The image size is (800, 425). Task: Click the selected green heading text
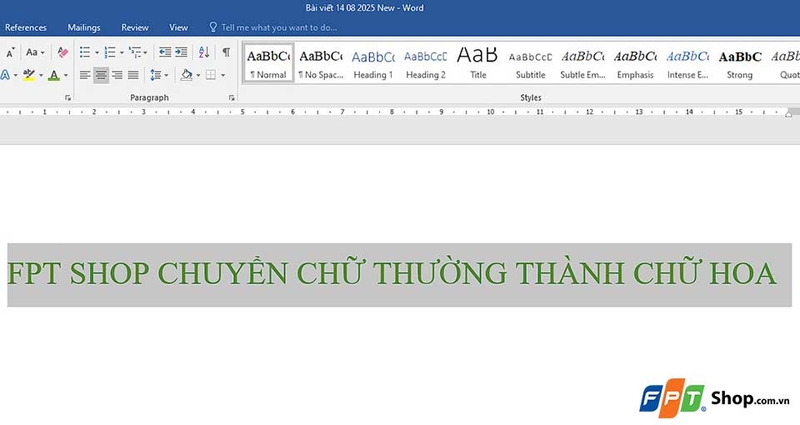[392, 273]
